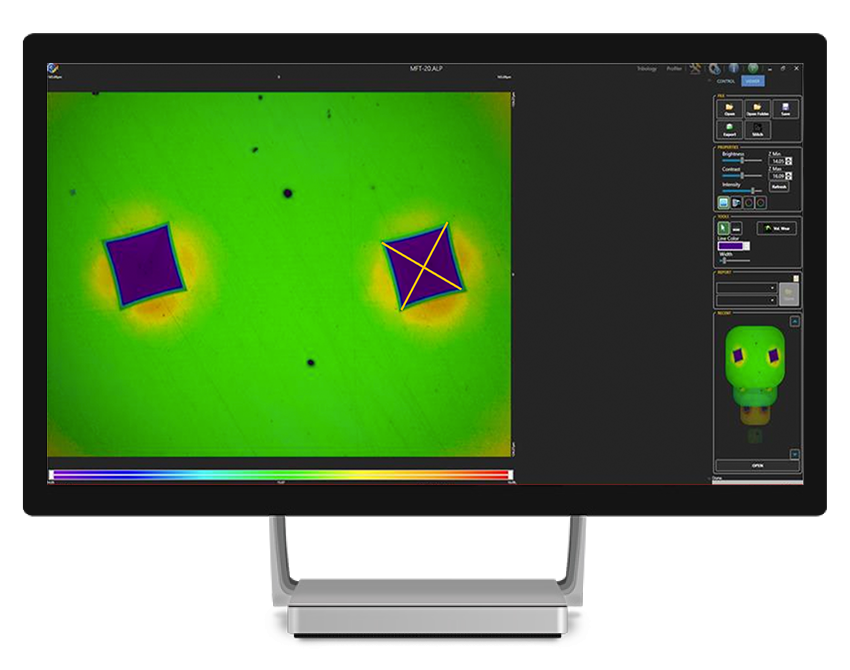Click the Stitch tool icon

pyautogui.click(x=757, y=129)
